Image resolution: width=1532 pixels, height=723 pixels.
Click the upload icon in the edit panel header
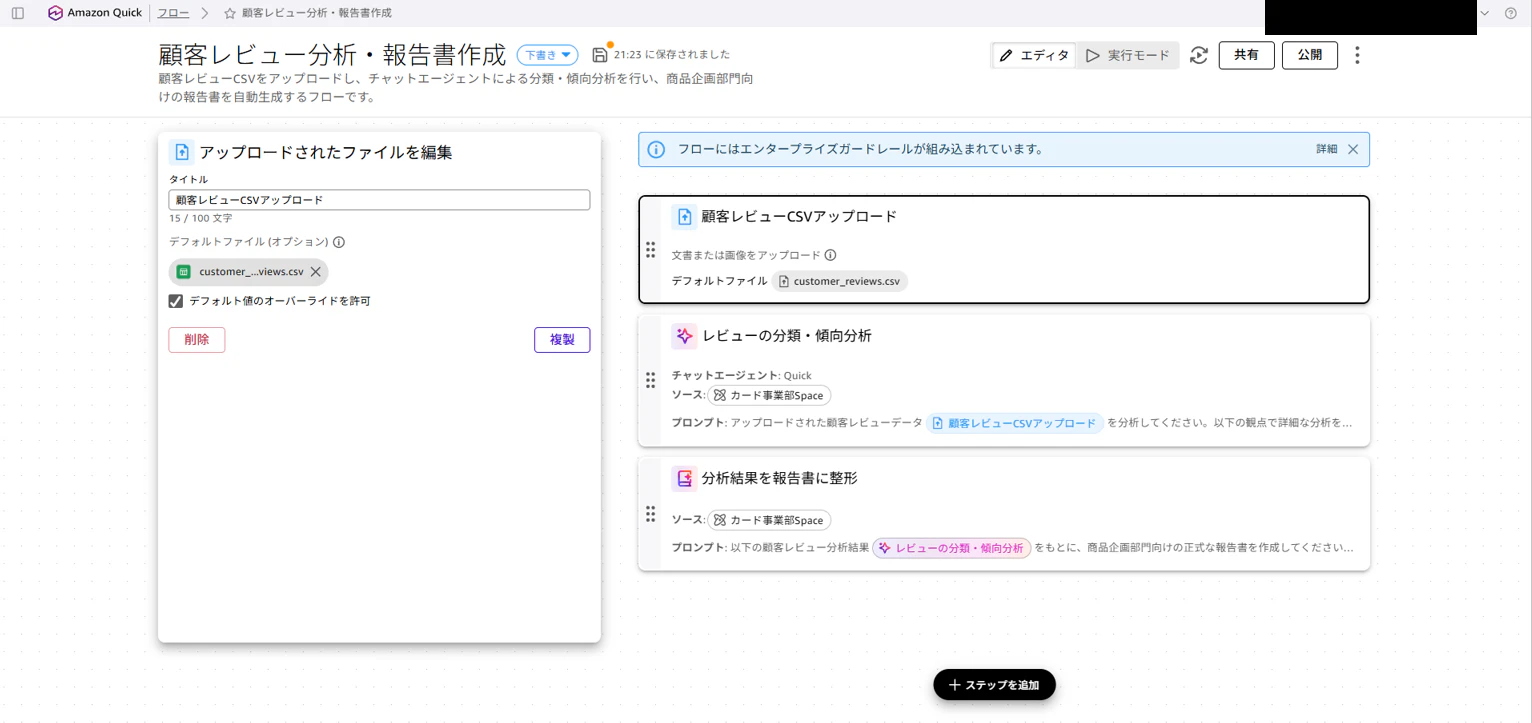point(181,152)
